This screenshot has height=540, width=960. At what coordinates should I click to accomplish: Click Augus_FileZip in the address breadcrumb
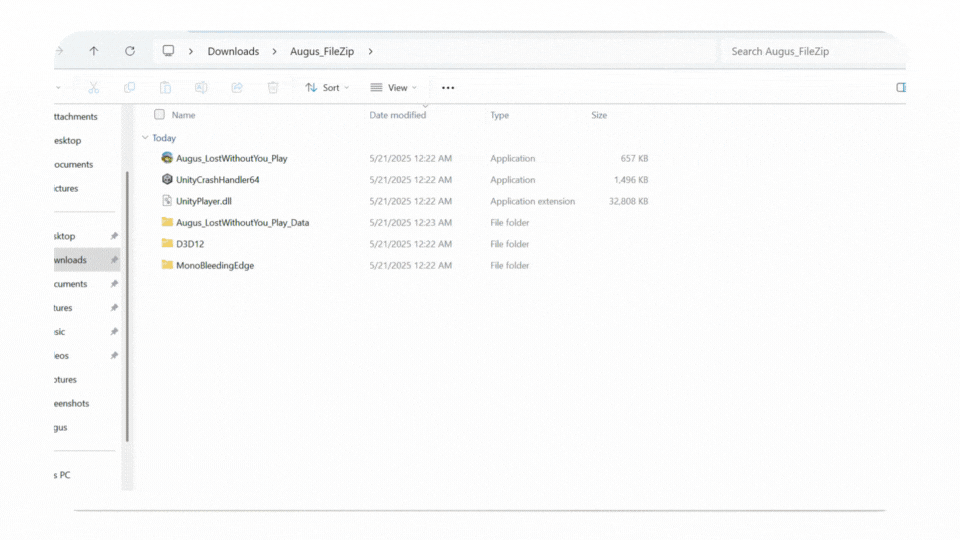coord(322,51)
